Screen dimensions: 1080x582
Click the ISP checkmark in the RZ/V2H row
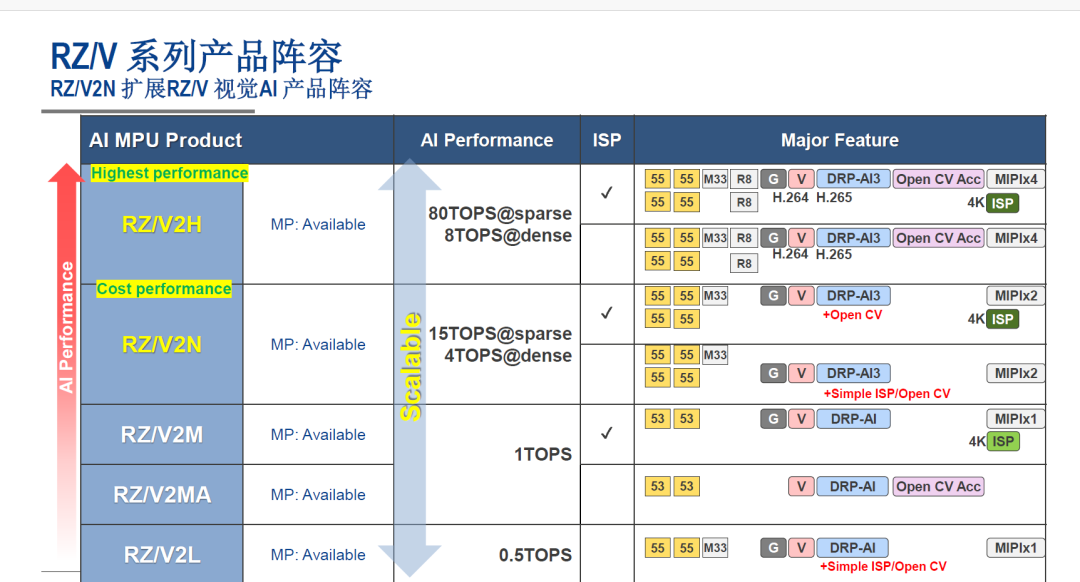click(607, 193)
